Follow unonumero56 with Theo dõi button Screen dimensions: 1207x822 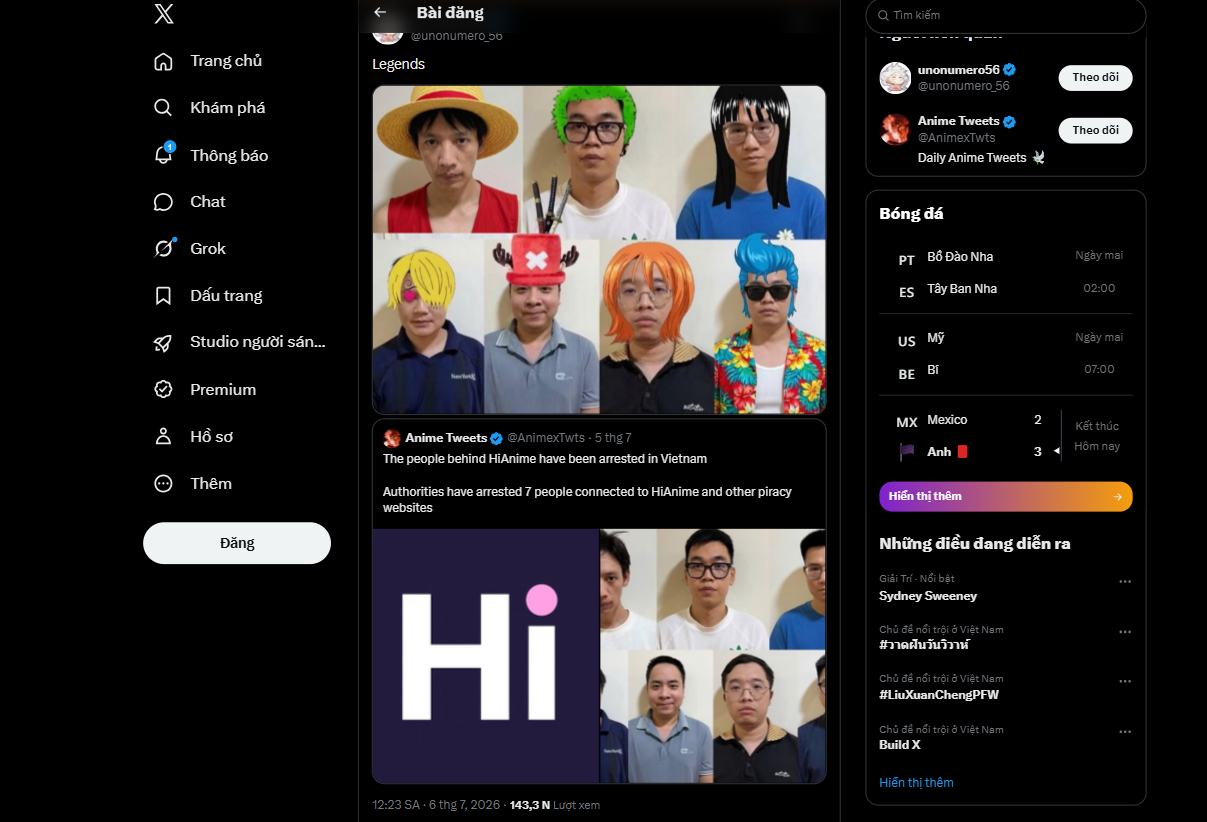(x=1096, y=77)
